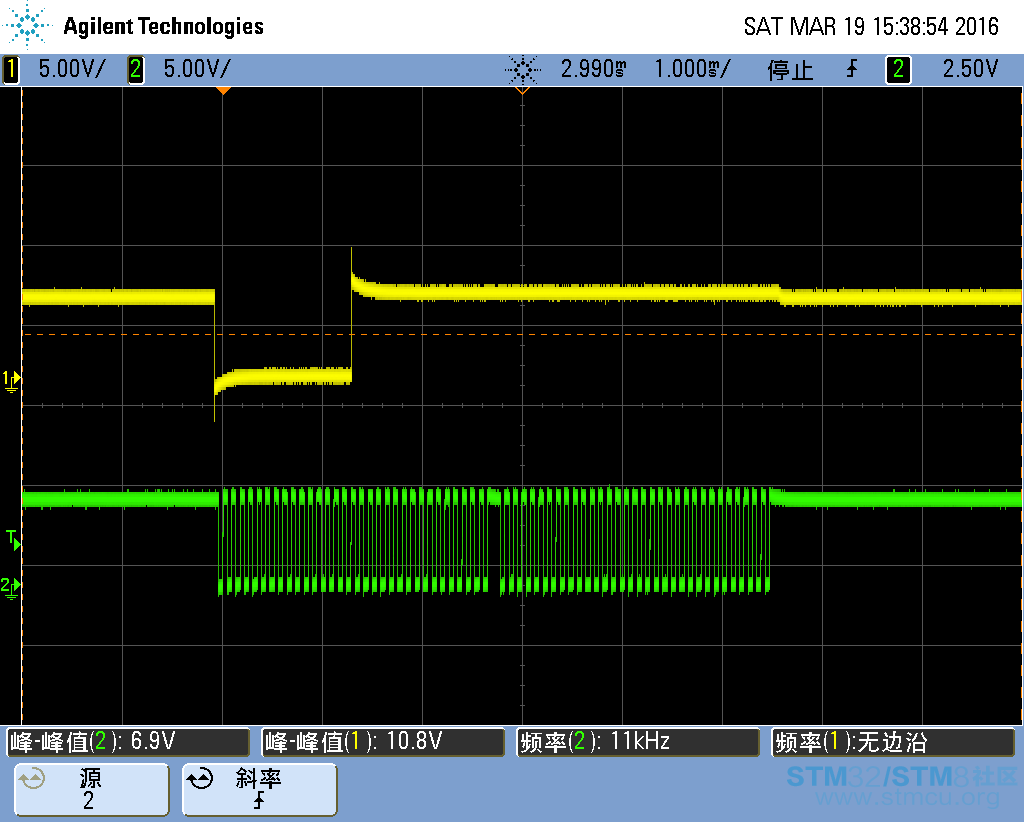The width and height of the screenshot is (1024, 822).
Task: Click the 峰-峰值(1): 10.8V measurement
Action: tap(383, 742)
